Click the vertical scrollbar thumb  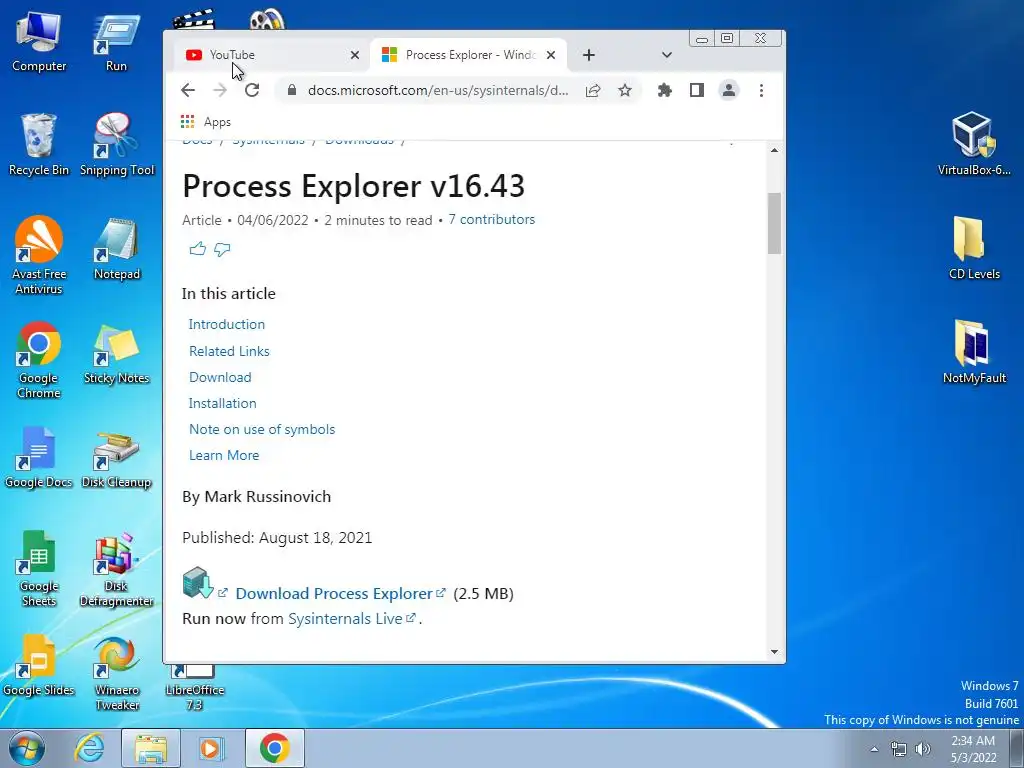[775, 223]
